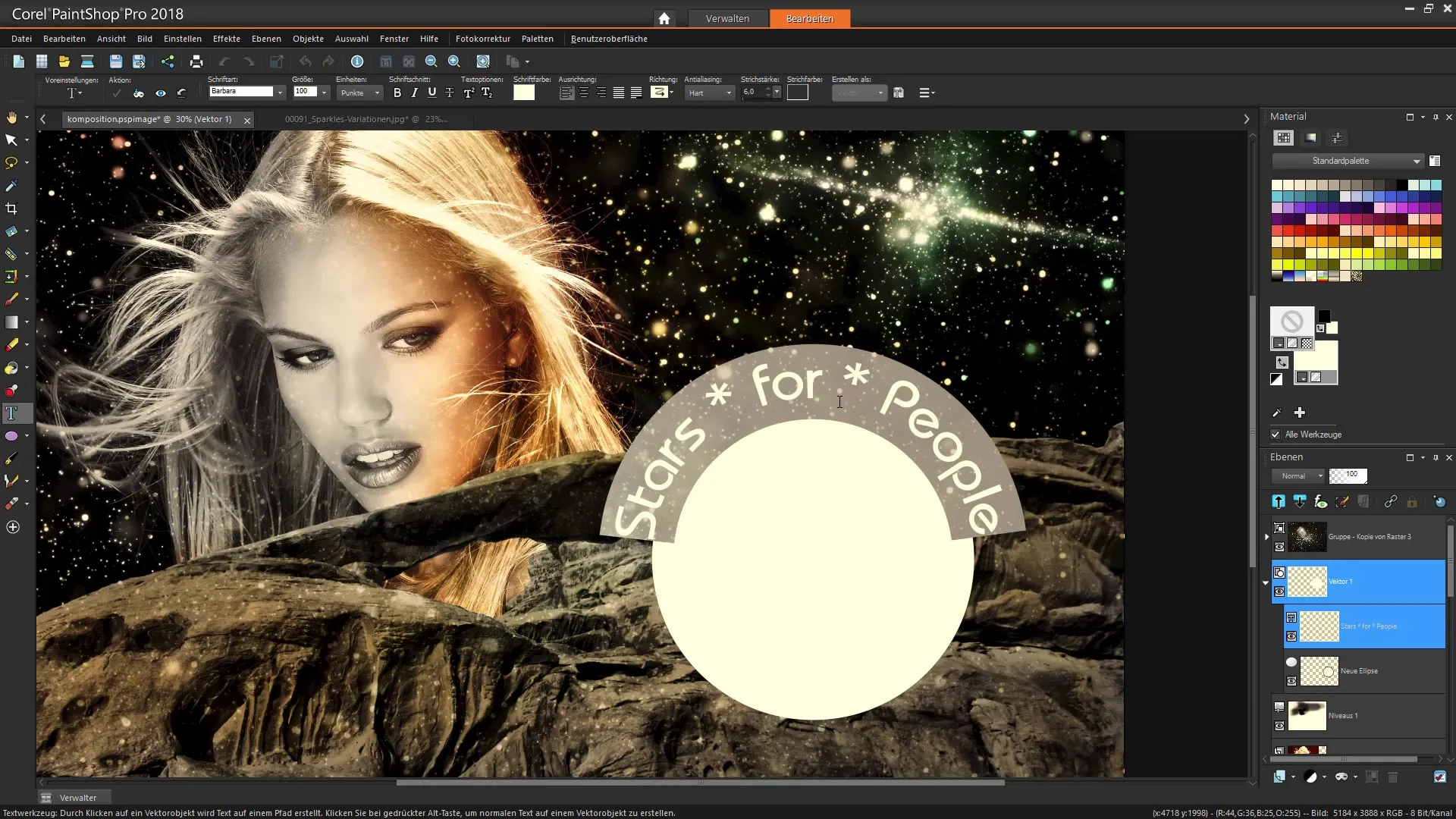Open the Einheiten Punkte dropdown
The image size is (1456, 819).
click(x=360, y=93)
